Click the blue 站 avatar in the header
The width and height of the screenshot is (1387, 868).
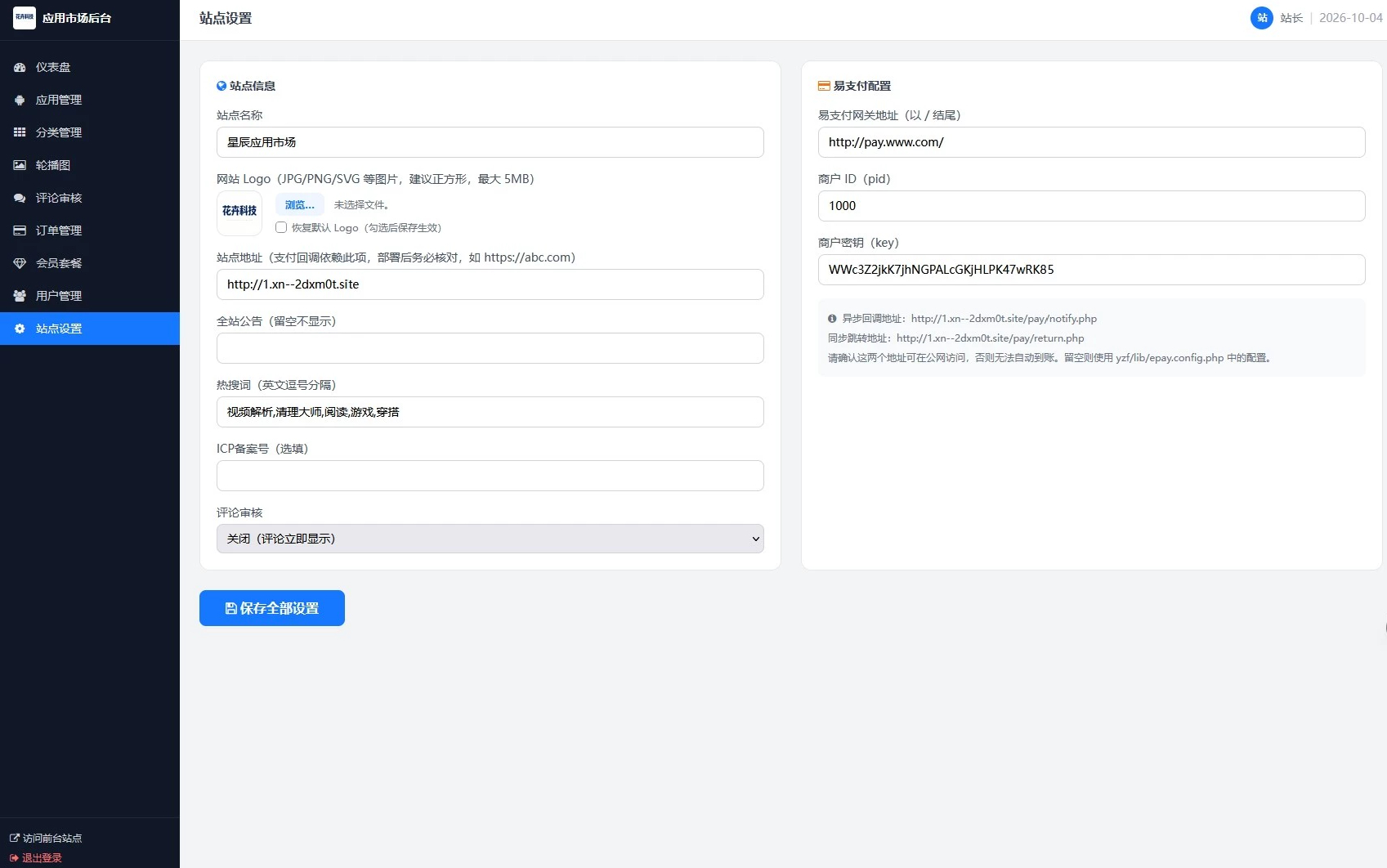tap(1262, 18)
